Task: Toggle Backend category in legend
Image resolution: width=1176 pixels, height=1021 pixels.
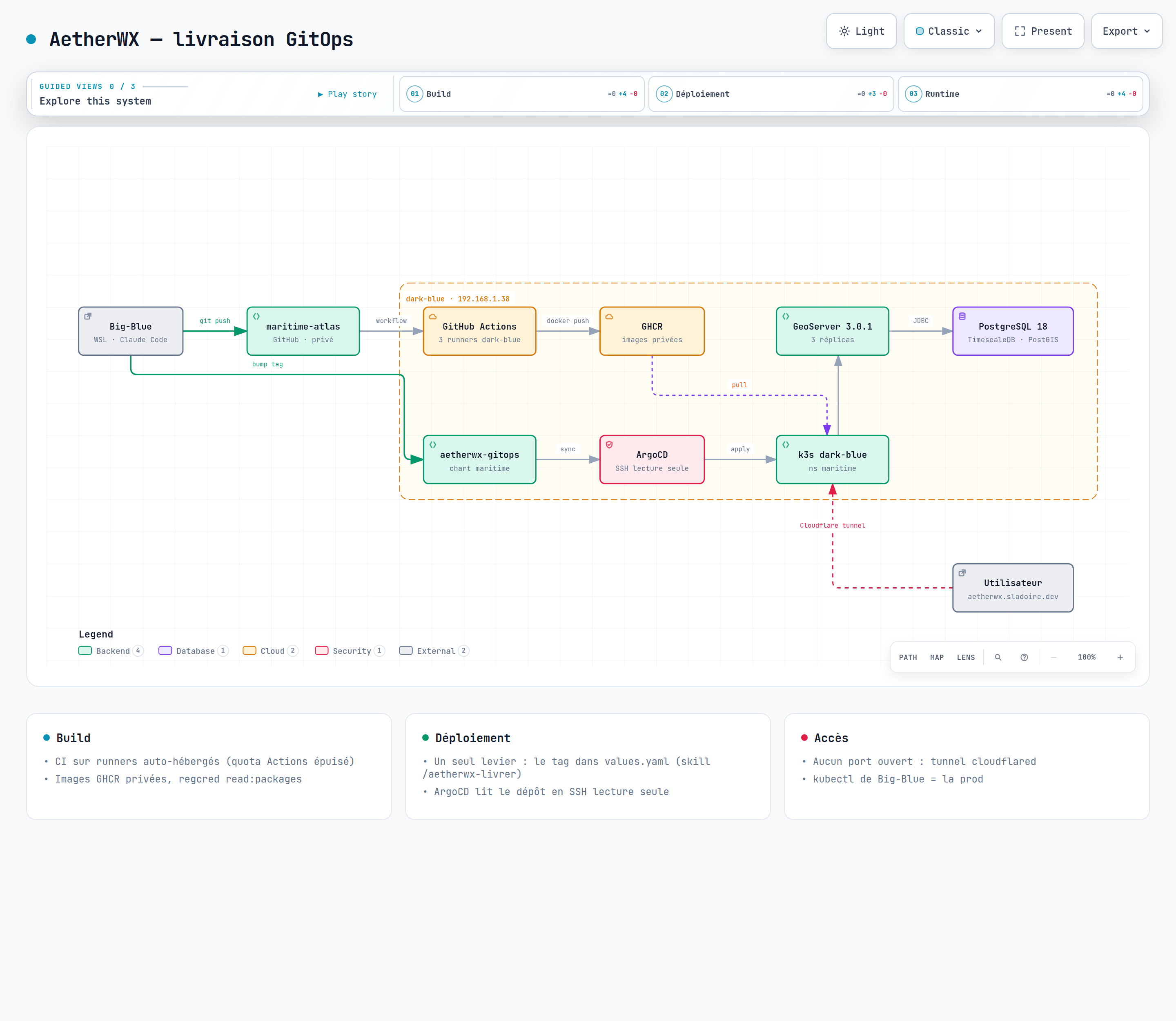Action: click(111, 651)
